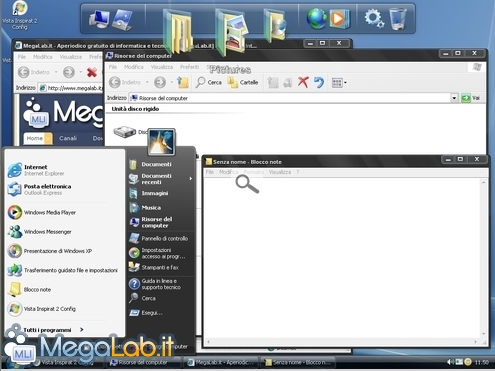Open Visualizza menu in Blocco note
Image resolution: width=495 pixels, height=371 pixels.
pos(280,172)
